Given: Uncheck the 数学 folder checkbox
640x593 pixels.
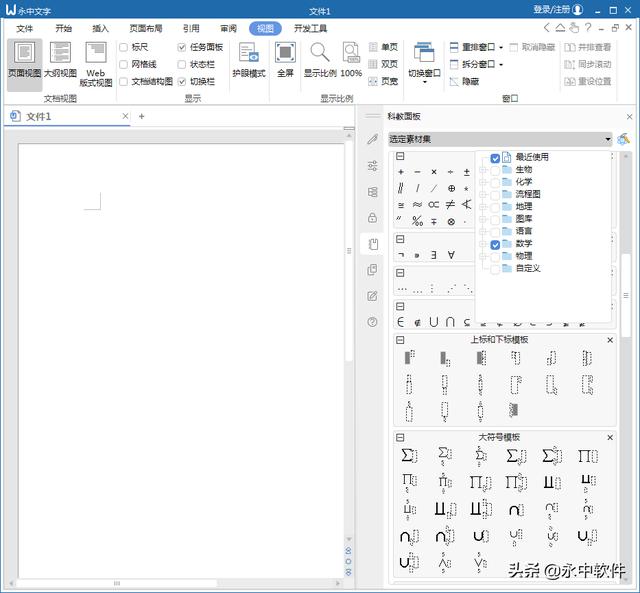Looking at the screenshot, I should [x=495, y=244].
